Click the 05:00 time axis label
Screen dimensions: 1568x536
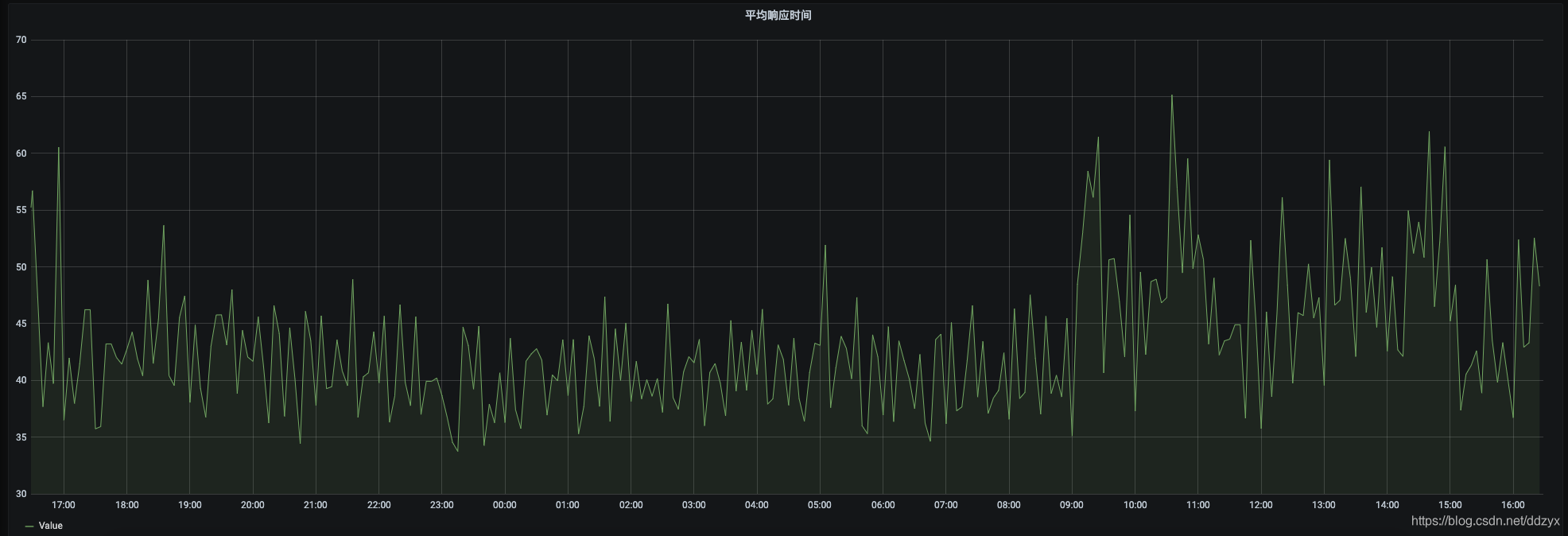[x=820, y=505]
